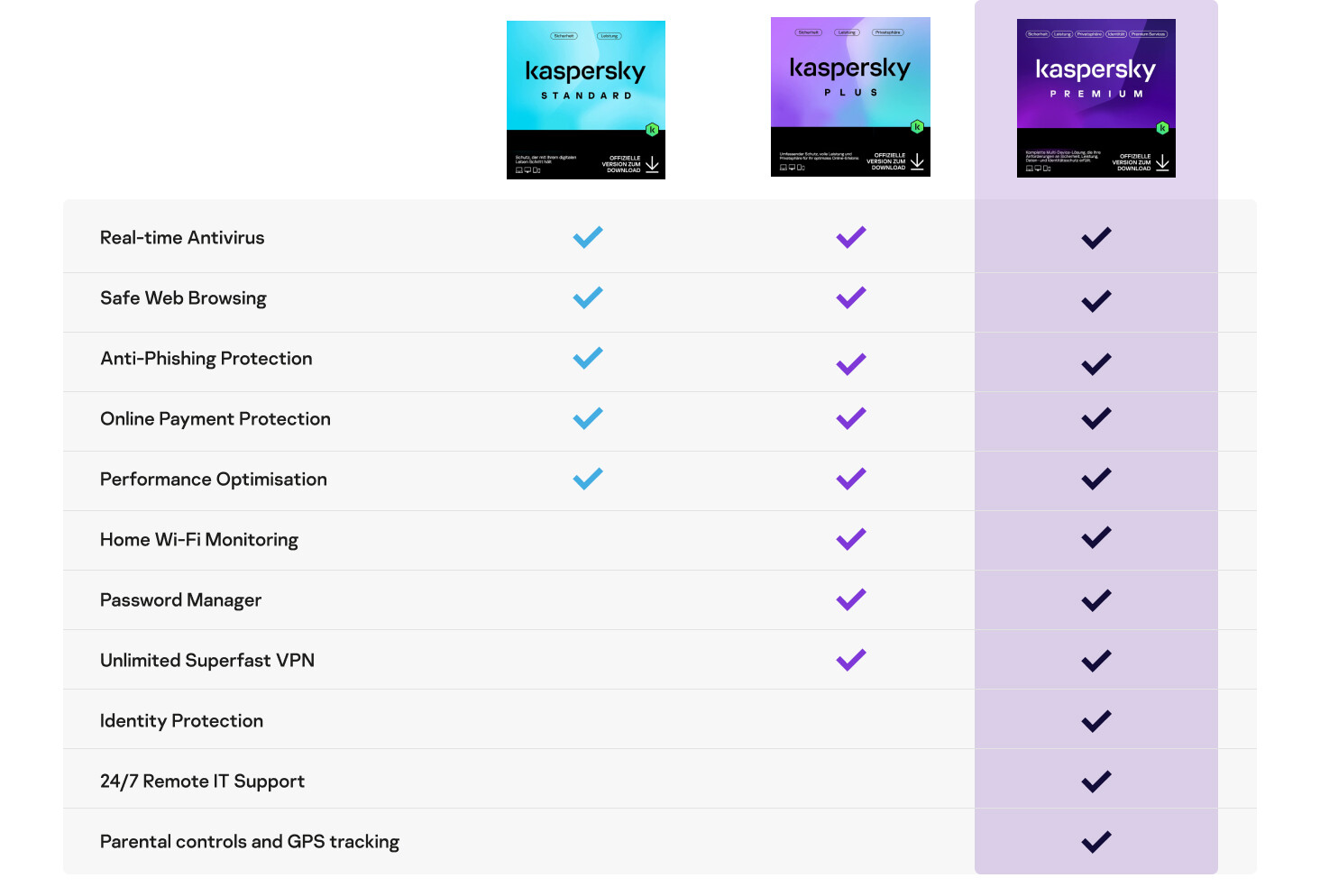Click the Kaspersky Plus product box
1320x896 pixels.
[849, 96]
